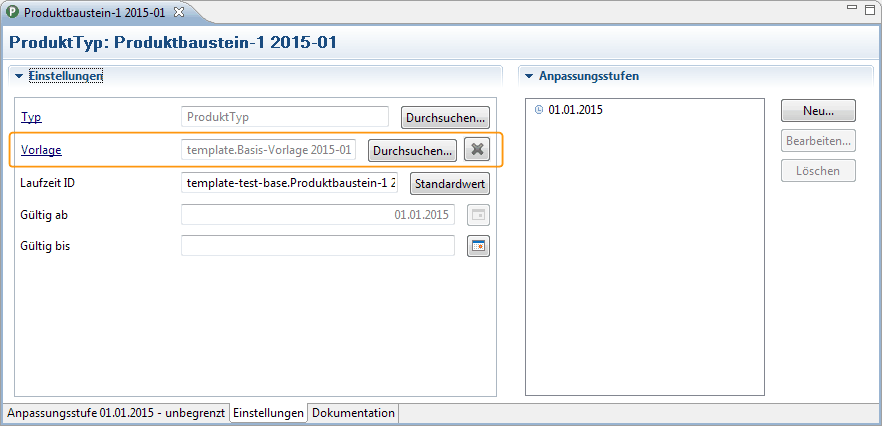Click into the Gültig bis date field

pyautogui.click(x=317, y=246)
